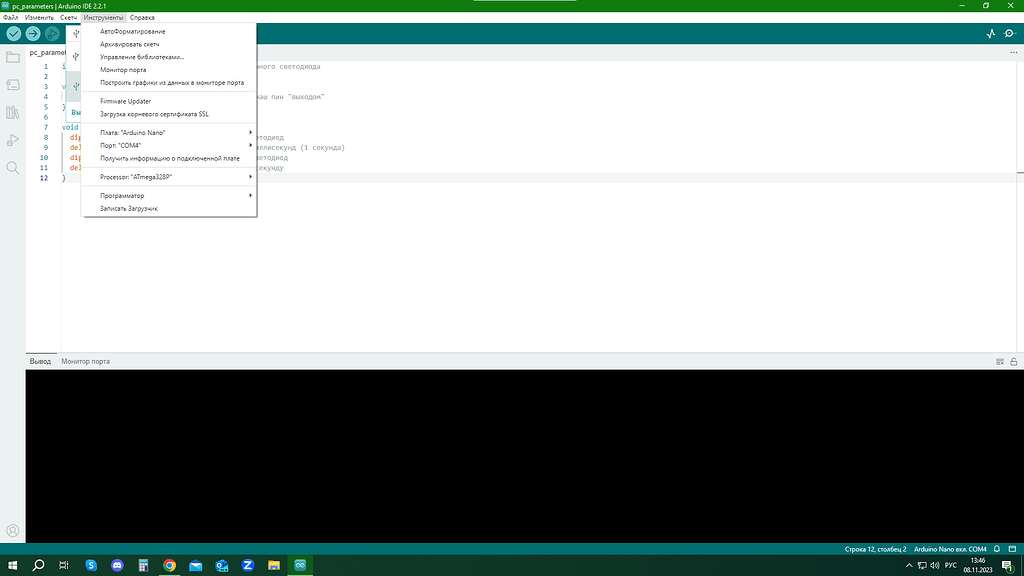This screenshot has height=576, width=1024.
Task: Toggle bottom panel icon in status bar
Action: 1013,549
